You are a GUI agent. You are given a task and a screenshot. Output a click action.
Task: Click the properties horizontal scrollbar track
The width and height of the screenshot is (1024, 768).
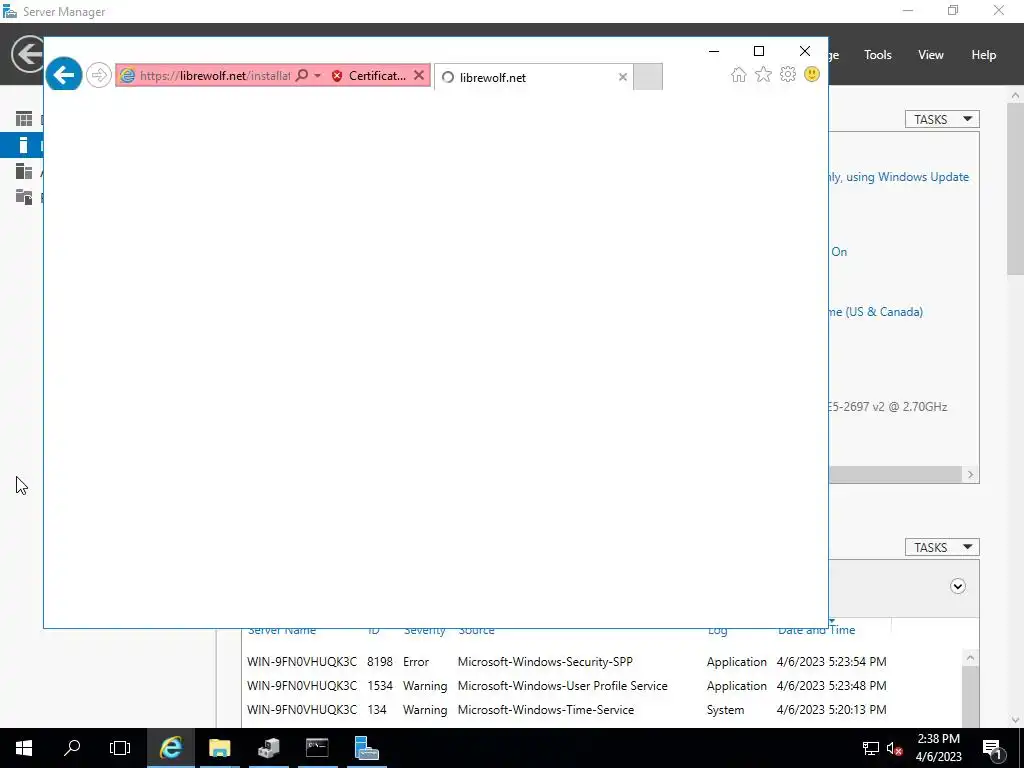coord(895,475)
